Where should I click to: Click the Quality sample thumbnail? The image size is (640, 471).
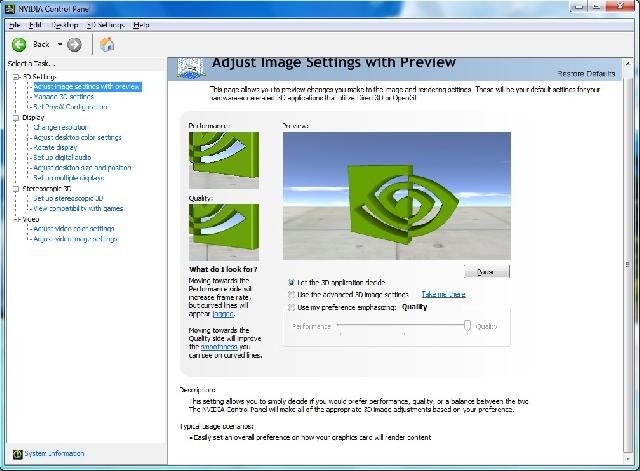coord(224,232)
